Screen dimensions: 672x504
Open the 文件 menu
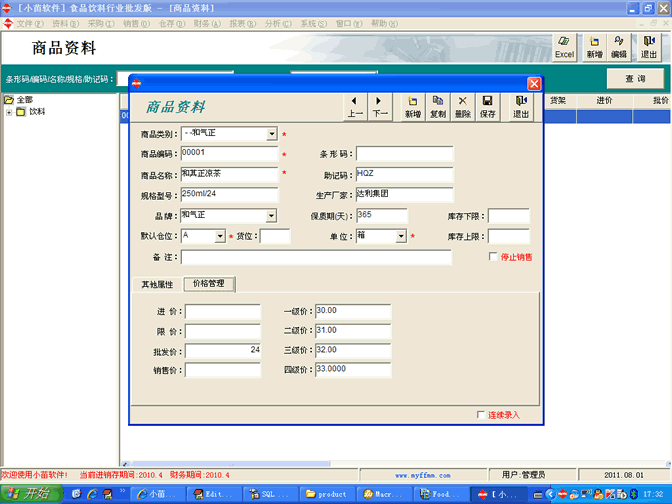coord(30,24)
